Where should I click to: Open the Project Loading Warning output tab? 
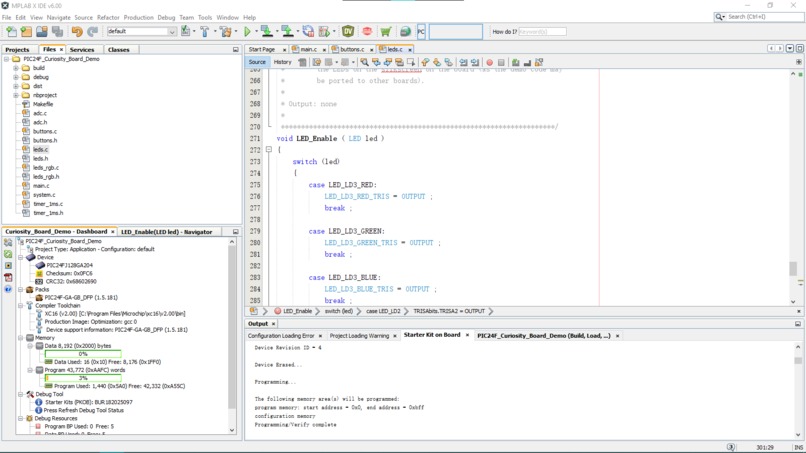point(359,336)
